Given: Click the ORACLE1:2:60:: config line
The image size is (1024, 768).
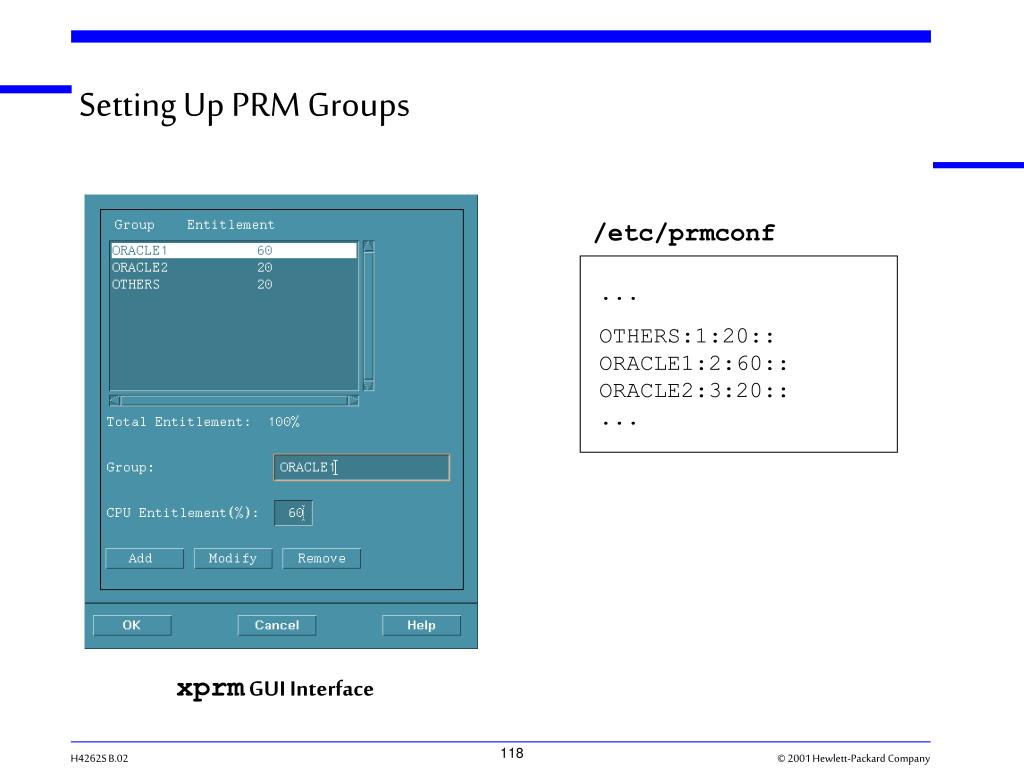Looking at the screenshot, I should coord(694,363).
